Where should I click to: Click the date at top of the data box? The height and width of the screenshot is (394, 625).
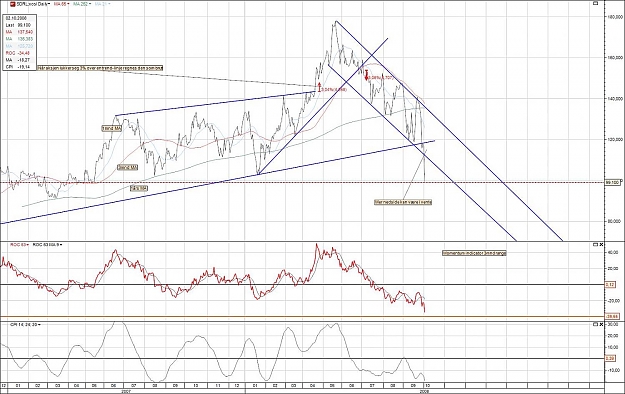click(15, 18)
